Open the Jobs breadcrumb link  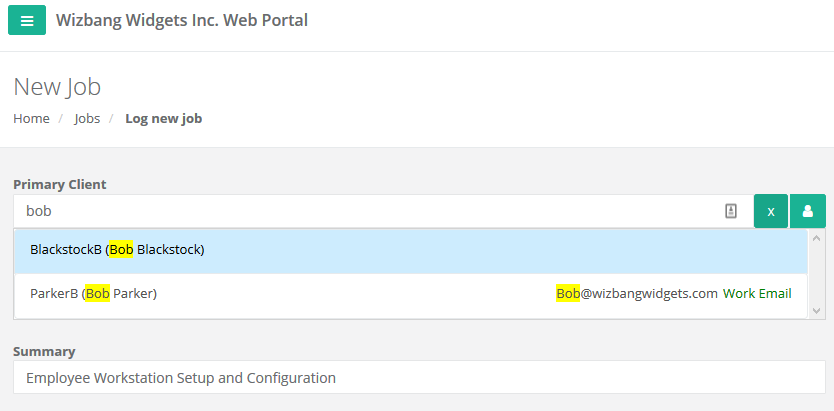click(87, 118)
